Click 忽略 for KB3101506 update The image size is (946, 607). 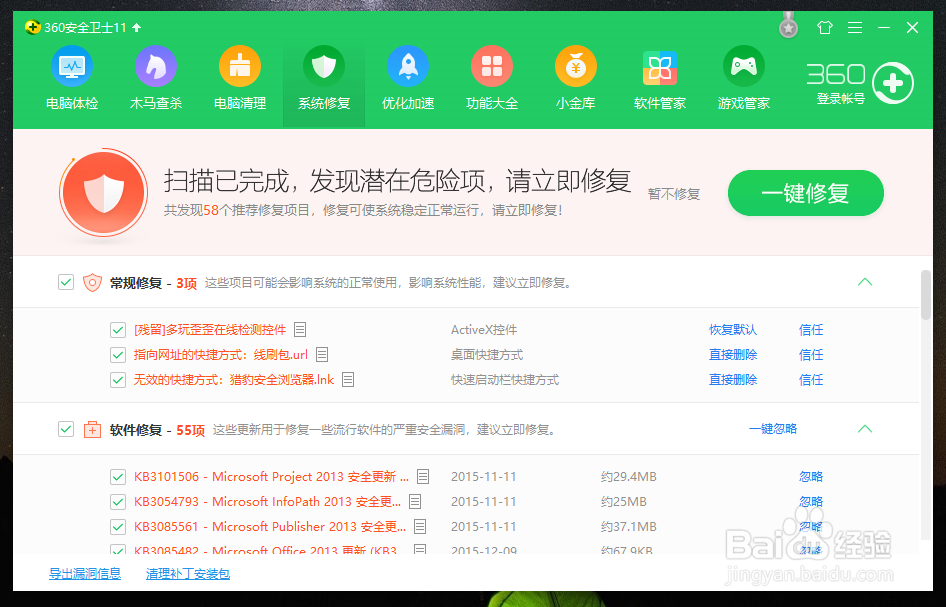coord(811,477)
